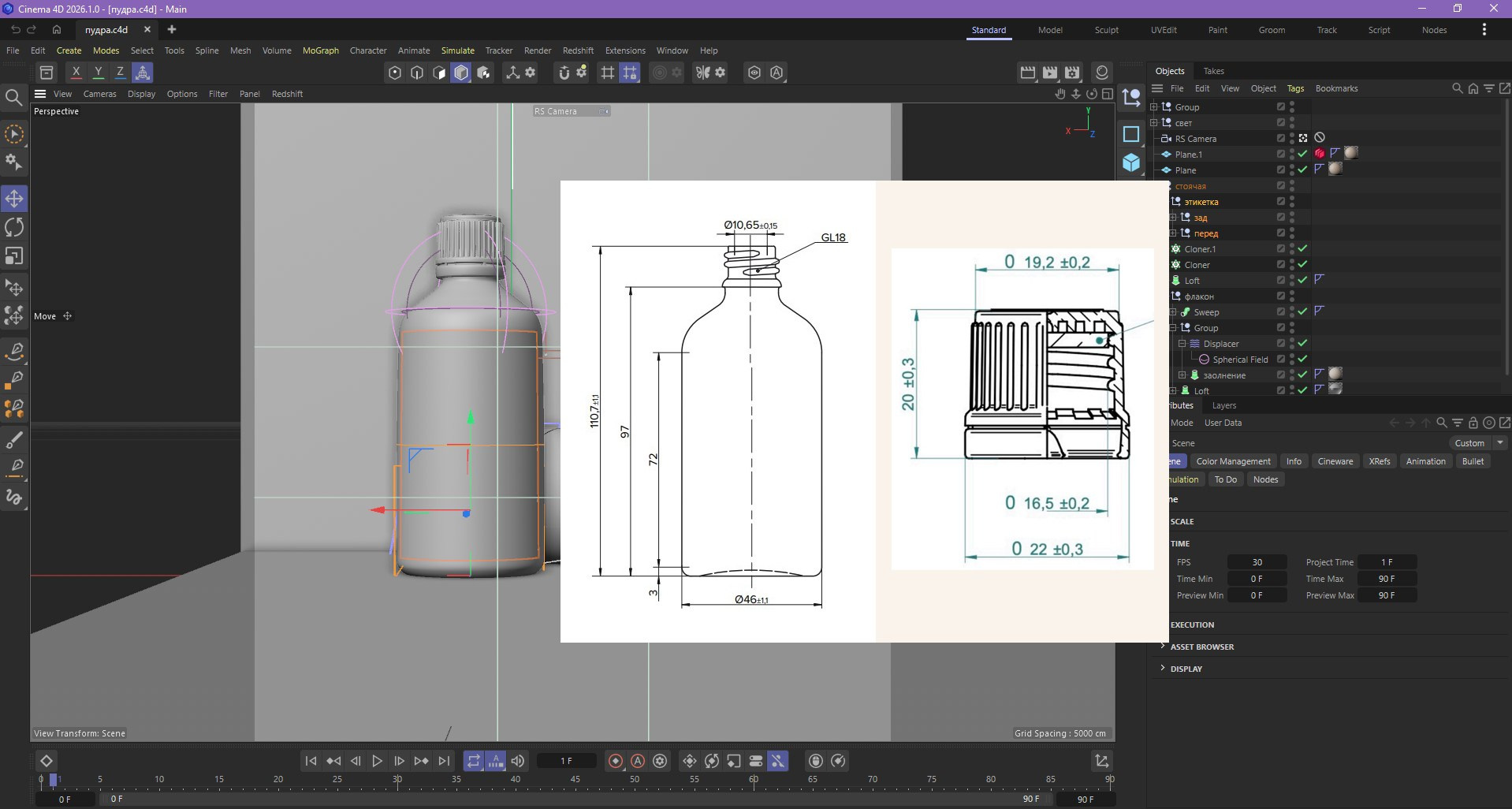Viewport: 1512px width, 809px height.
Task: Click the Plane object material swatch tag
Action: click(1335, 169)
